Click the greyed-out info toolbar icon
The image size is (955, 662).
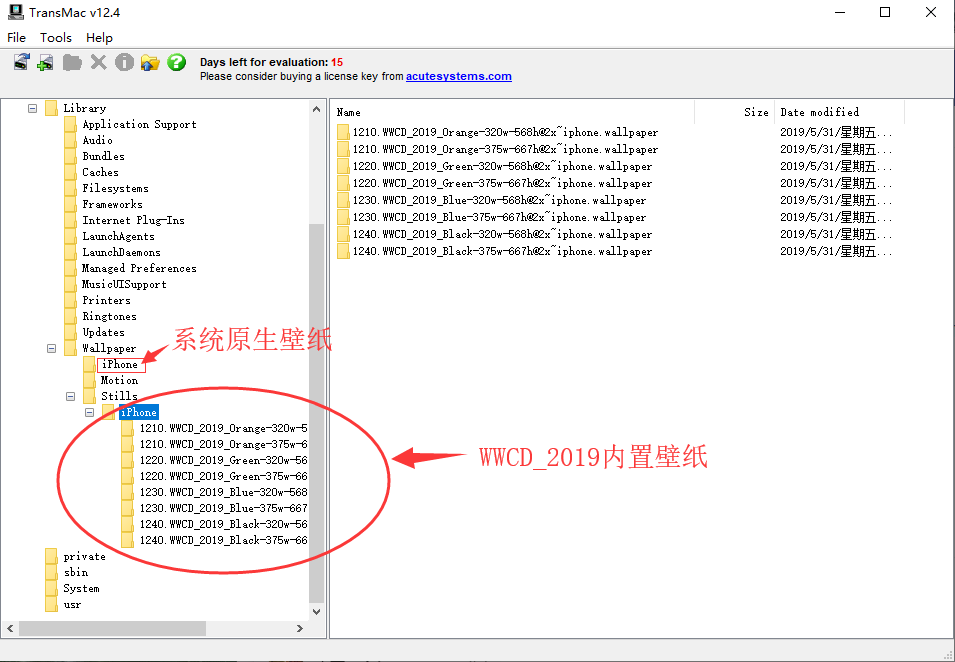coord(124,62)
